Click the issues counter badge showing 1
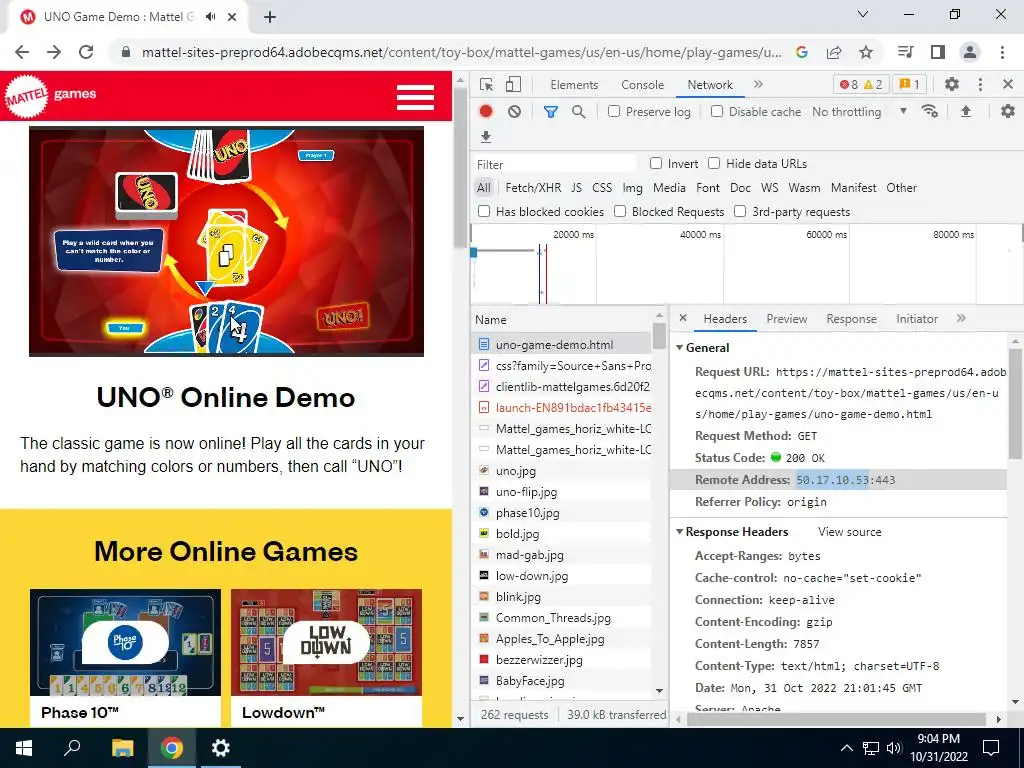This screenshot has width=1024, height=768. point(909,84)
